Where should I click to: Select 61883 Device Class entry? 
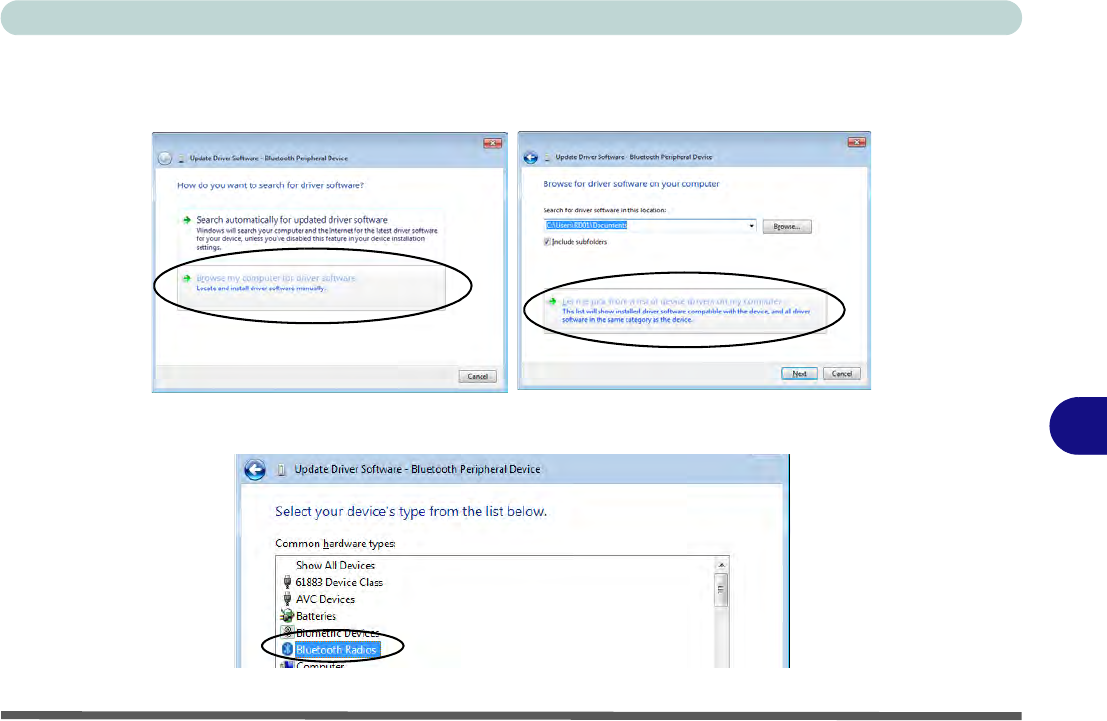(x=339, y=582)
